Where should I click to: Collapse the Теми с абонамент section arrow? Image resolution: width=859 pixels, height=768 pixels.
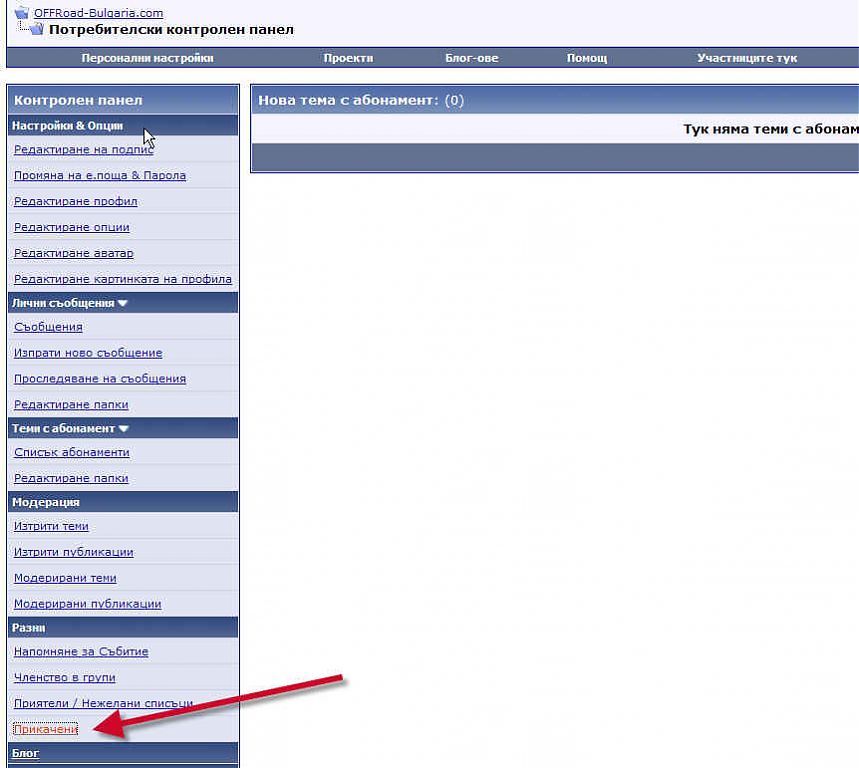coord(124,428)
